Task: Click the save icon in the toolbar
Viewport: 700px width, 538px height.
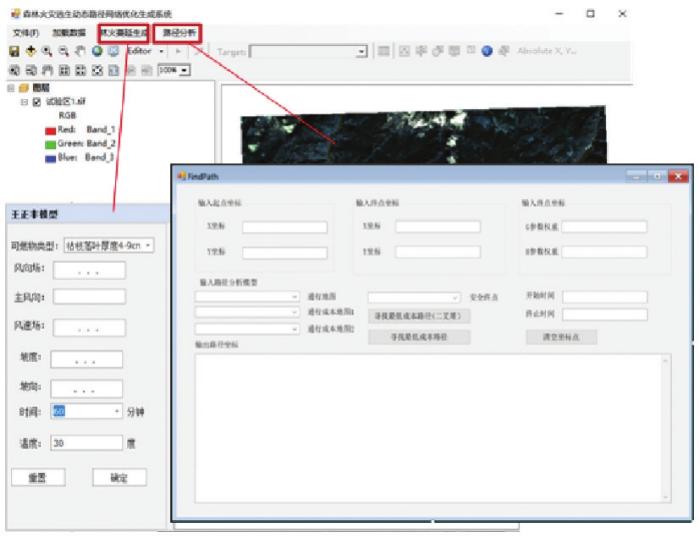Action: tap(14, 51)
